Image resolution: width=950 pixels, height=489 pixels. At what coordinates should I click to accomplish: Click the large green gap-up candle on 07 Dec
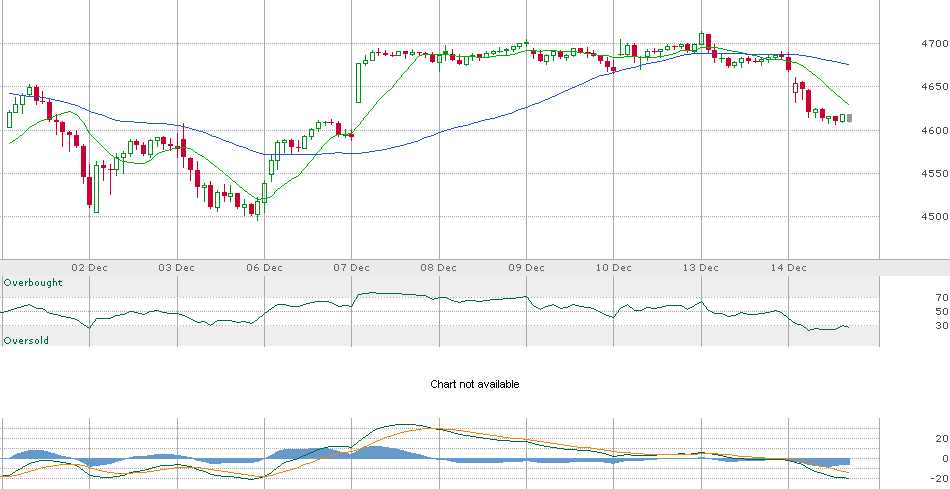[359, 82]
